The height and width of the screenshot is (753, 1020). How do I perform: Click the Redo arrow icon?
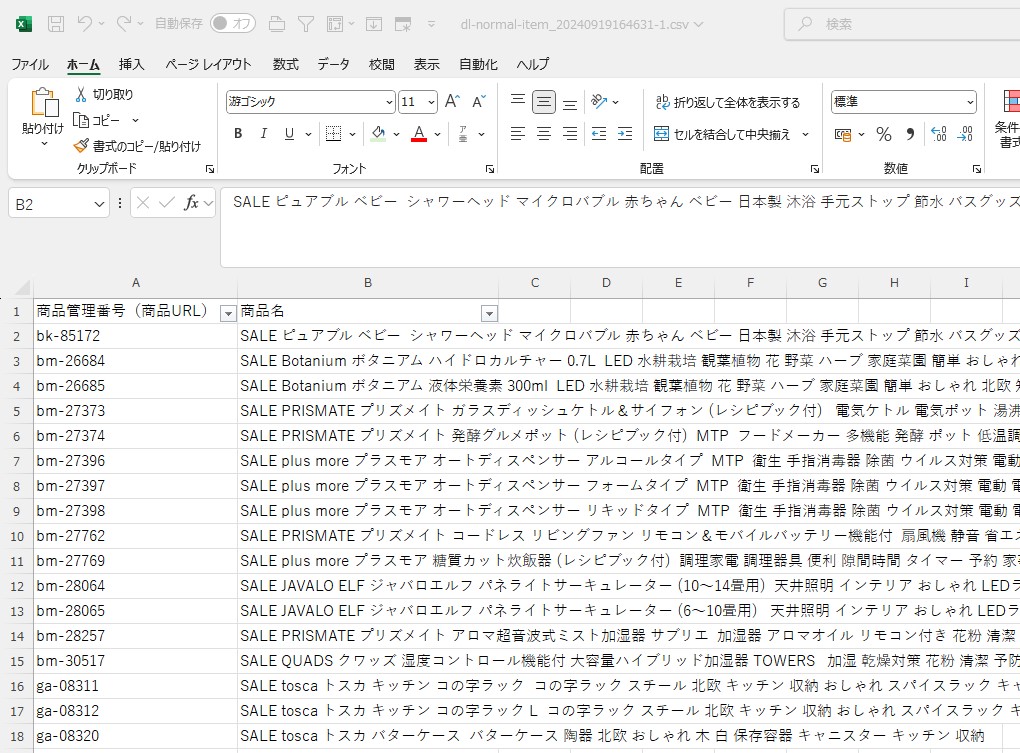pos(124,24)
